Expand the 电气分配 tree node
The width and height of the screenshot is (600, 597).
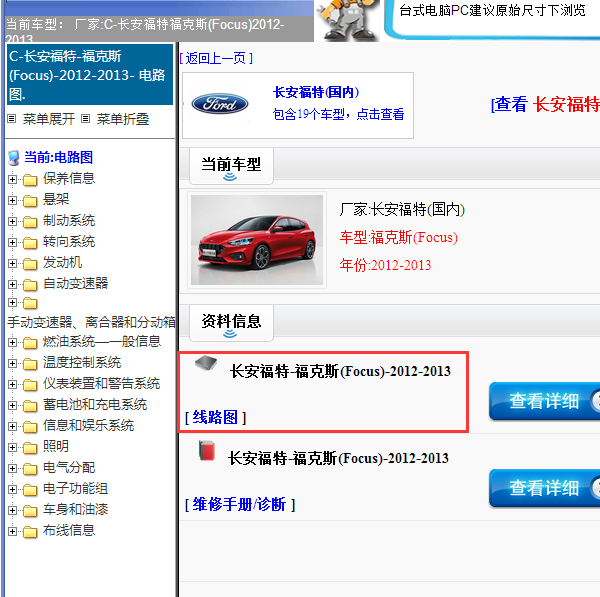pyautogui.click(x=12, y=468)
